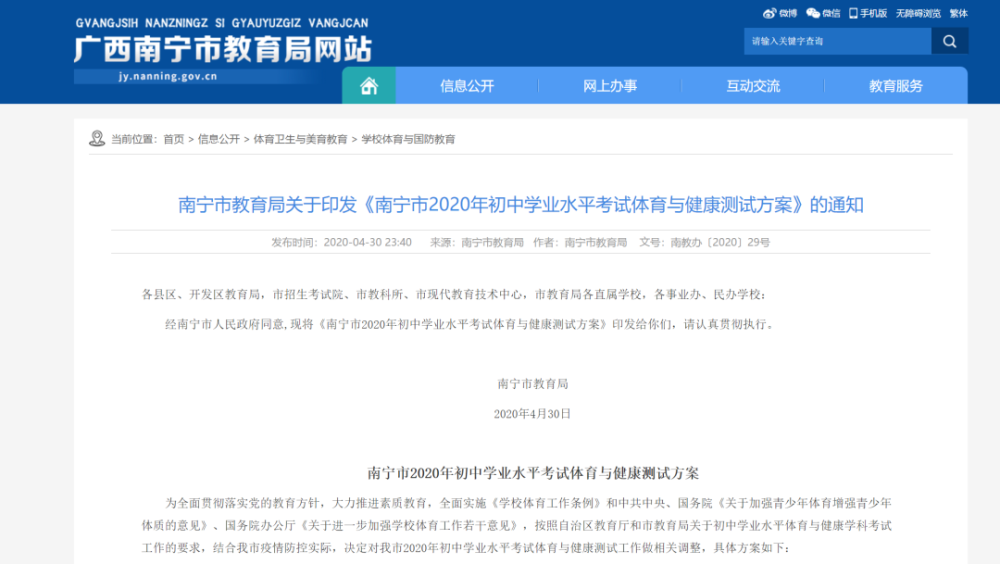Go to 信息公开 breadcrumb link
Image resolution: width=1000 pixels, height=564 pixels.
[x=219, y=139]
